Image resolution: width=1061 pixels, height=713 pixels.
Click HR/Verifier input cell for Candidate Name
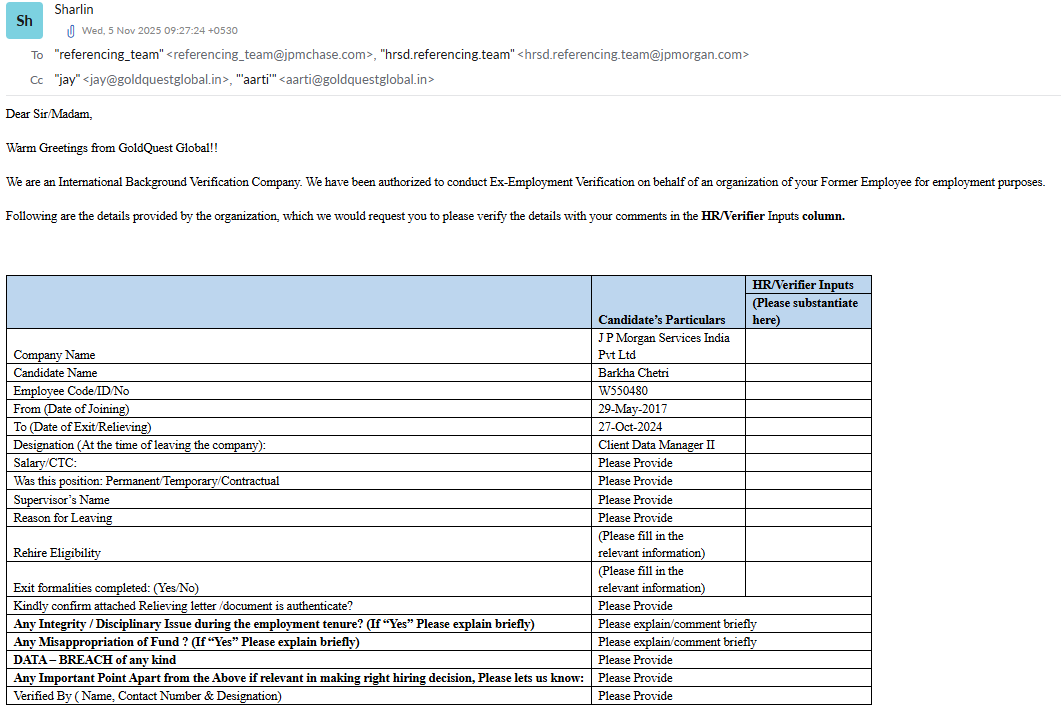[x=808, y=373]
